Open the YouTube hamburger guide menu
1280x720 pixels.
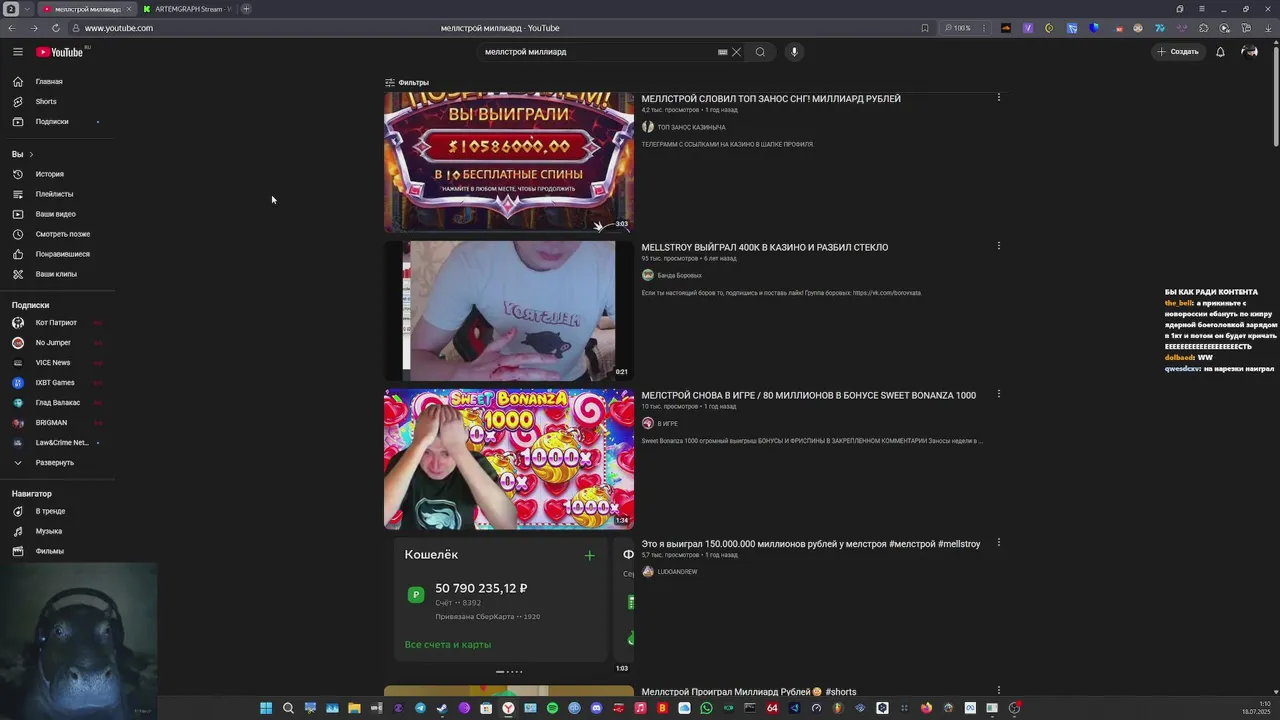coord(17,52)
